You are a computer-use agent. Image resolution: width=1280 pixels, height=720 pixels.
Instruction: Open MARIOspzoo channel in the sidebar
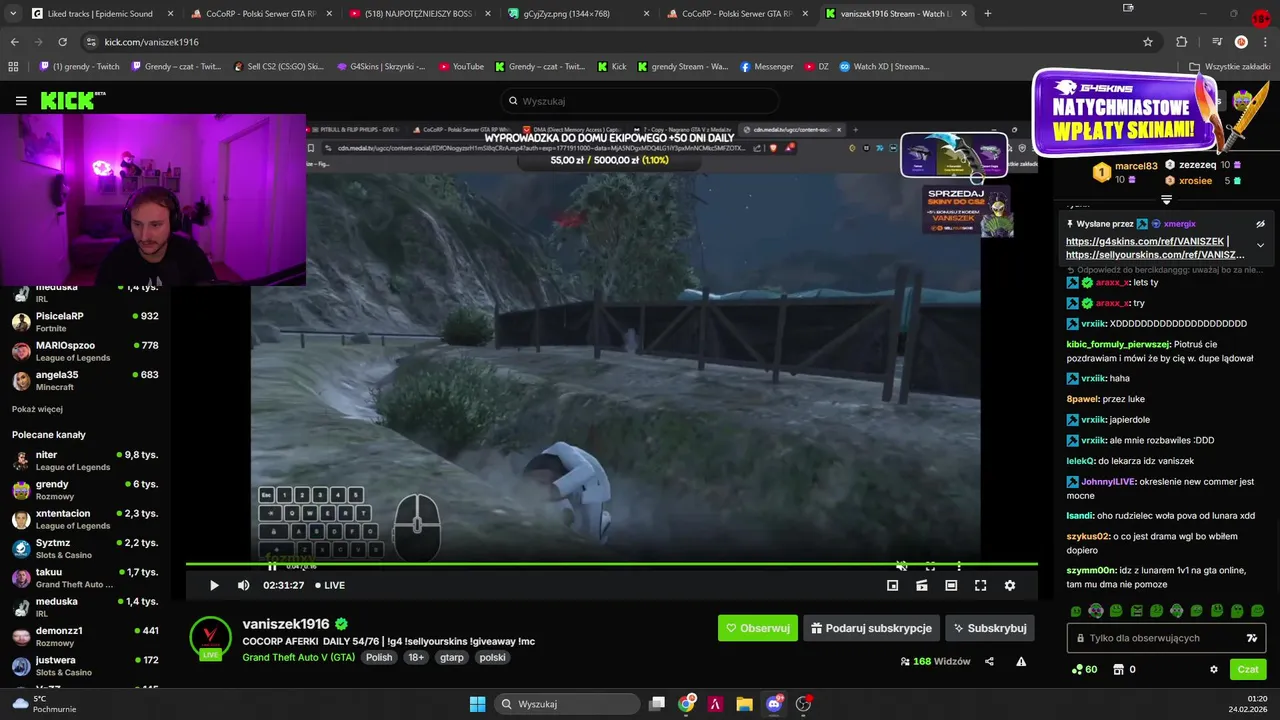click(85, 351)
